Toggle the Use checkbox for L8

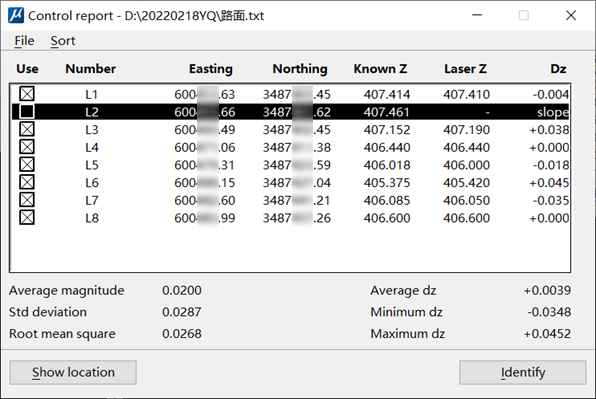pyautogui.click(x=27, y=218)
